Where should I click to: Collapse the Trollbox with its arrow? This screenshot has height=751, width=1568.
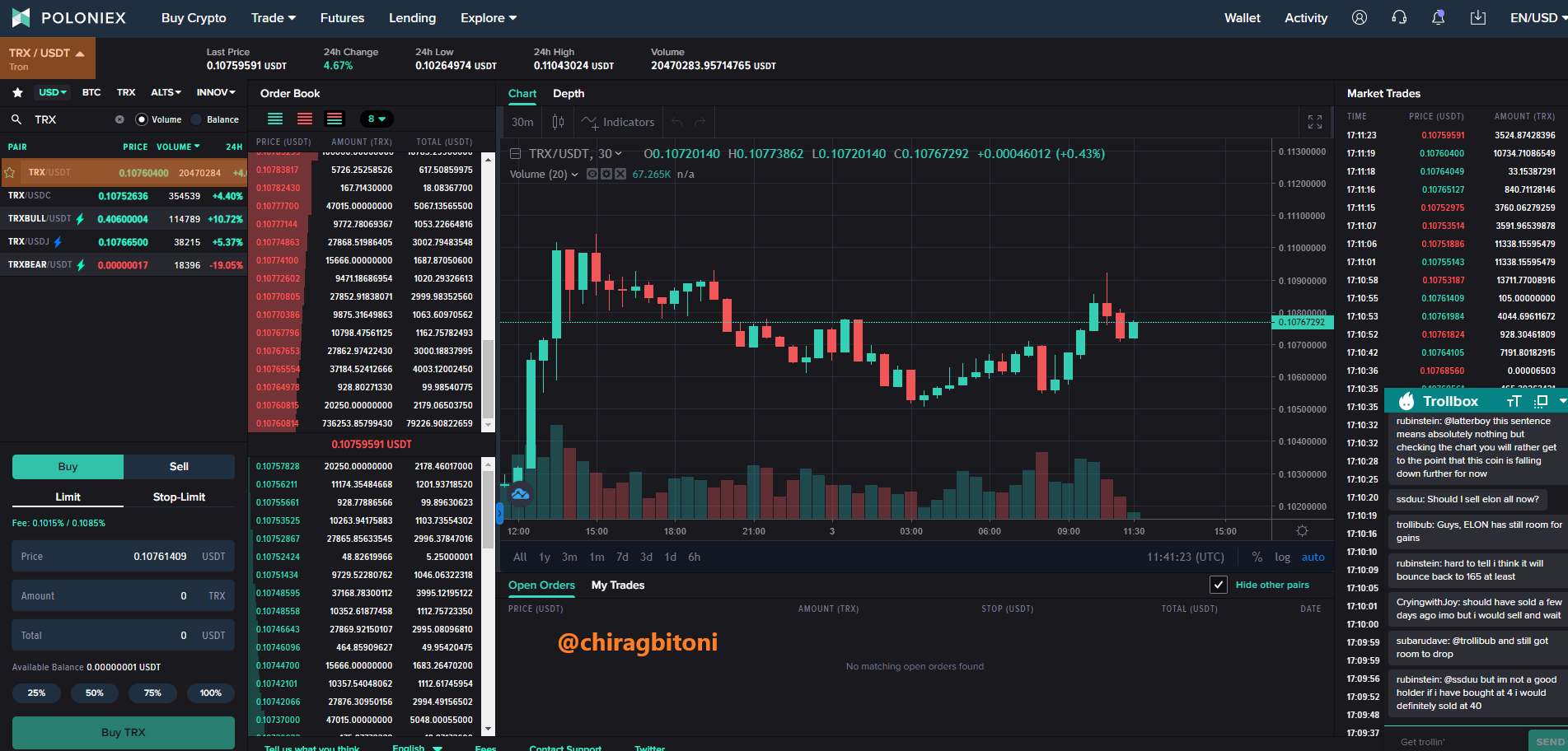pyautogui.click(x=1562, y=401)
